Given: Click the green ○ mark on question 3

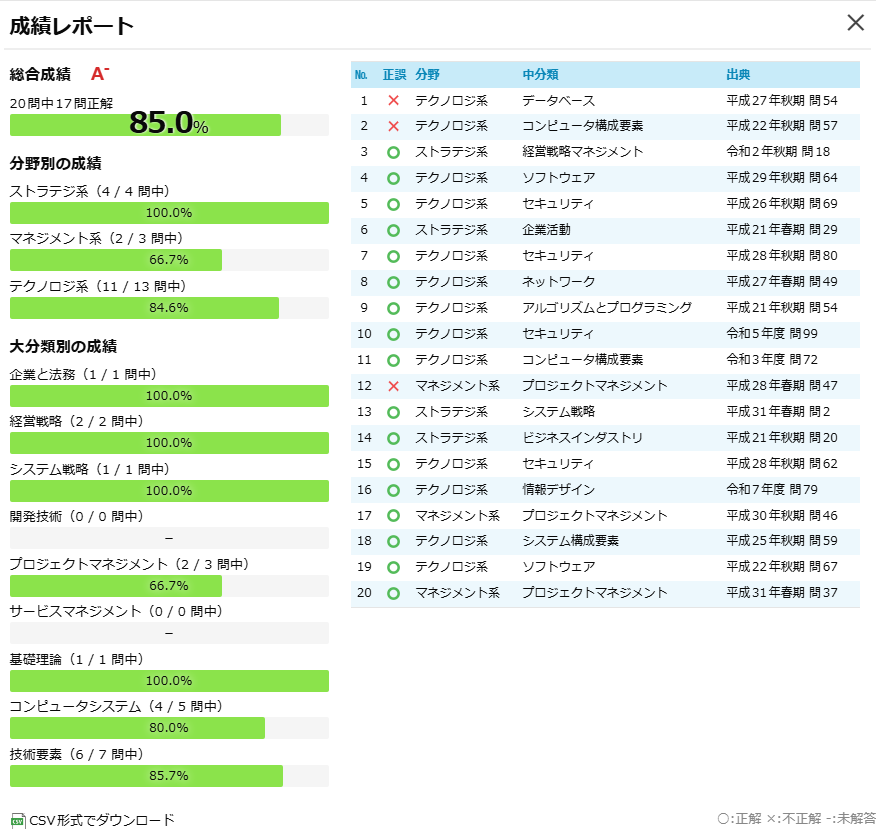Looking at the screenshot, I should 395,151.
